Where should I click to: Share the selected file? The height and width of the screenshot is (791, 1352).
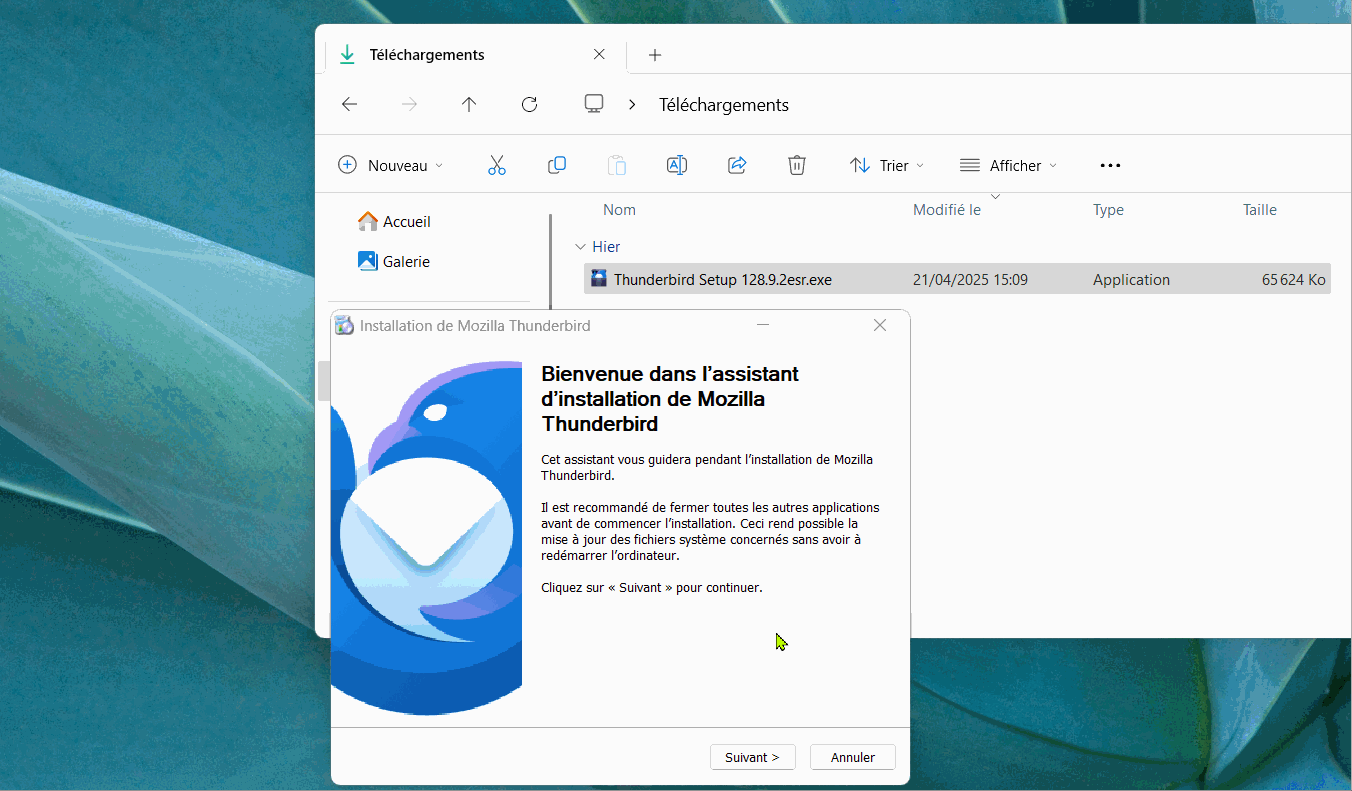click(737, 165)
